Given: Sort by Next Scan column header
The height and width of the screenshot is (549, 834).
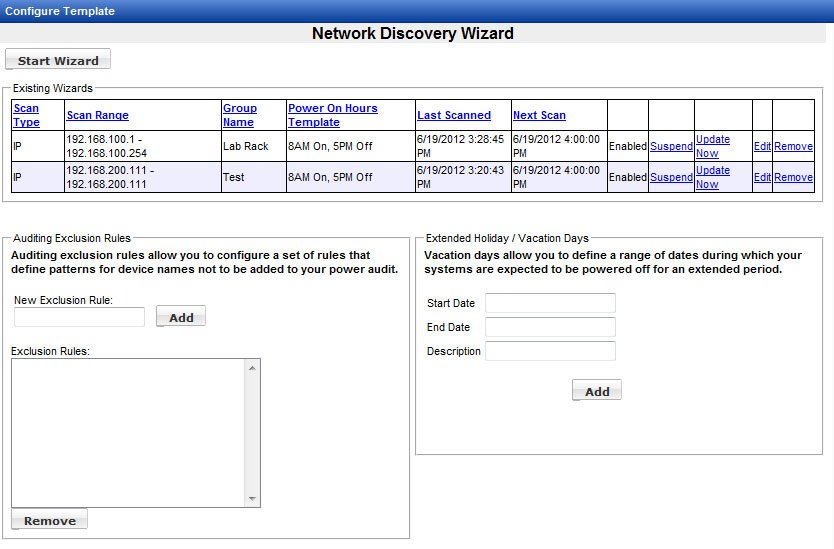Looking at the screenshot, I should pos(539,115).
